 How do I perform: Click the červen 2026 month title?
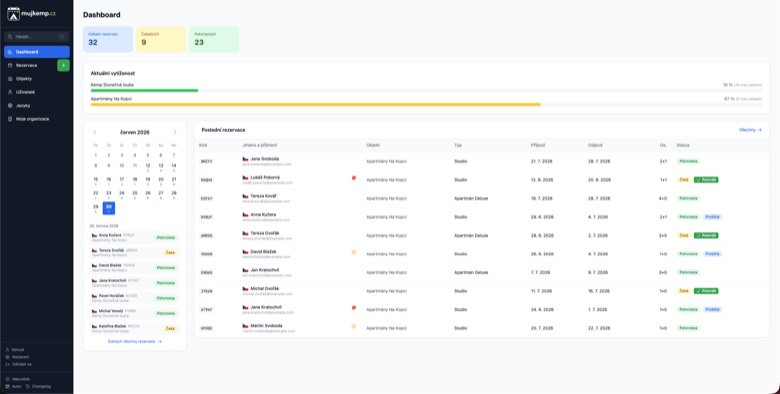135,132
